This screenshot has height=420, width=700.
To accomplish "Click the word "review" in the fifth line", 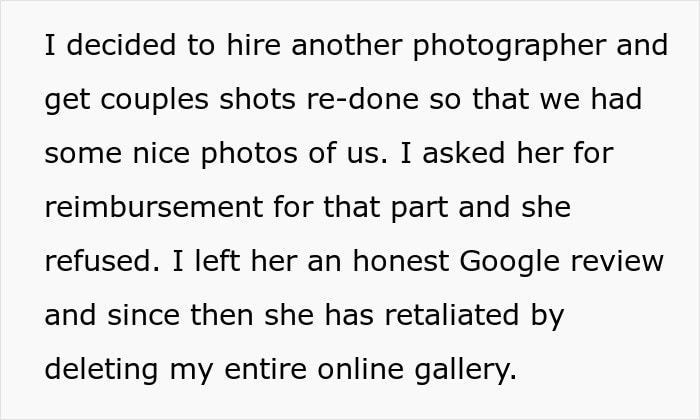I will point(617,261).
